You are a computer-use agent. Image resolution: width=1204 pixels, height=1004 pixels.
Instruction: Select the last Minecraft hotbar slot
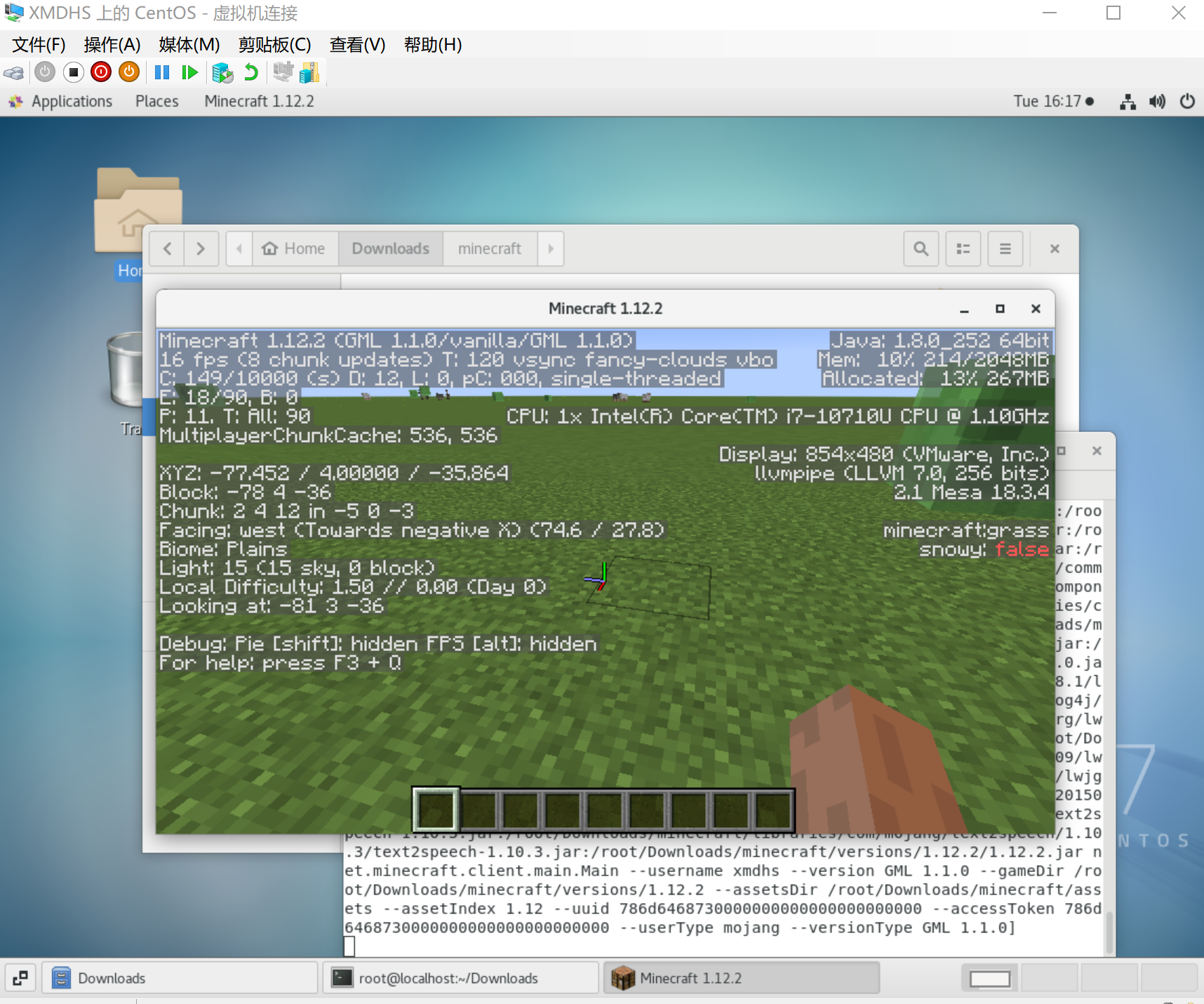tap(773, 810)
